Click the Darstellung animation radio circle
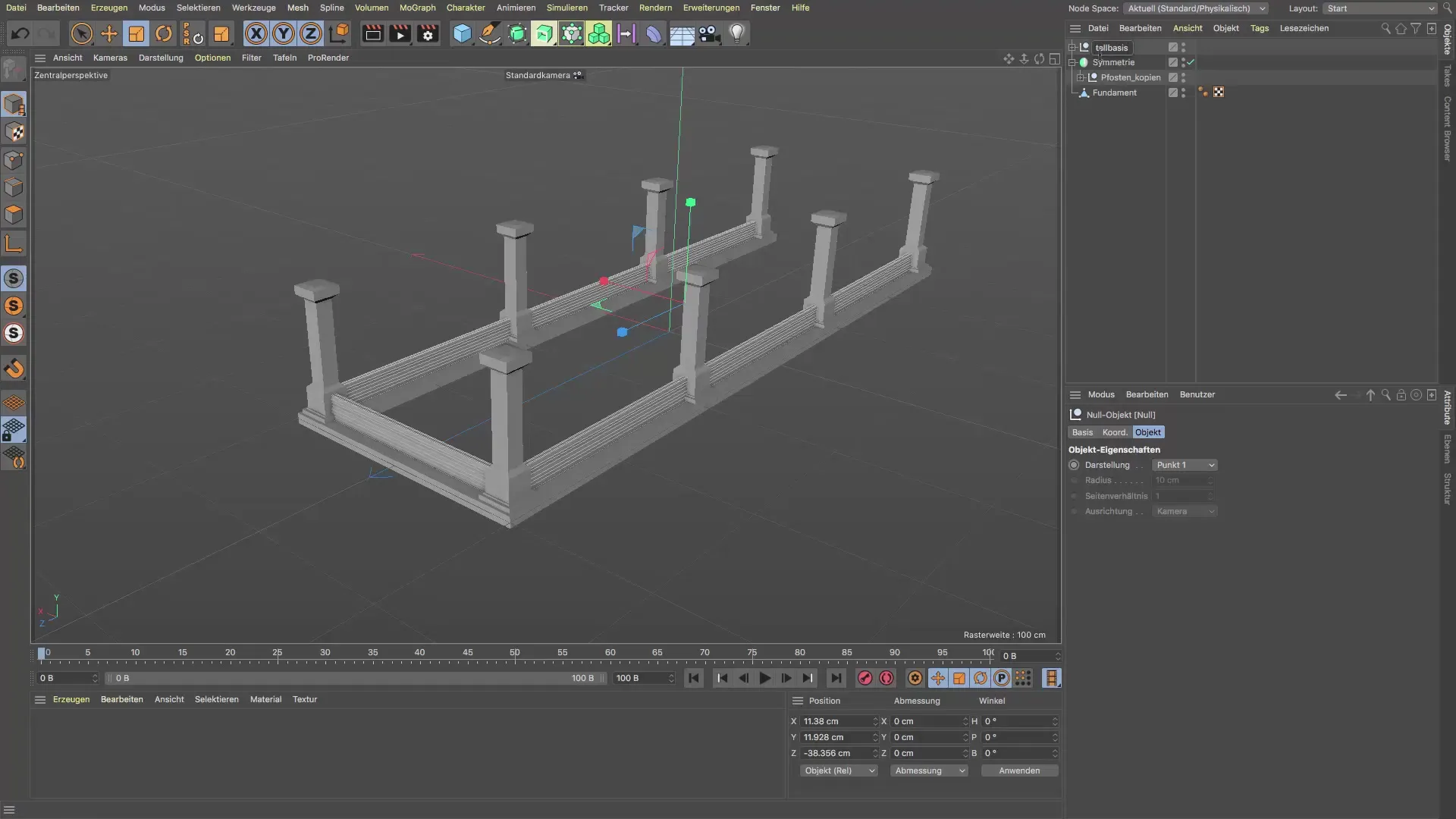Viewport: 1456px width, 819px height. click(x=1074, y=465)
